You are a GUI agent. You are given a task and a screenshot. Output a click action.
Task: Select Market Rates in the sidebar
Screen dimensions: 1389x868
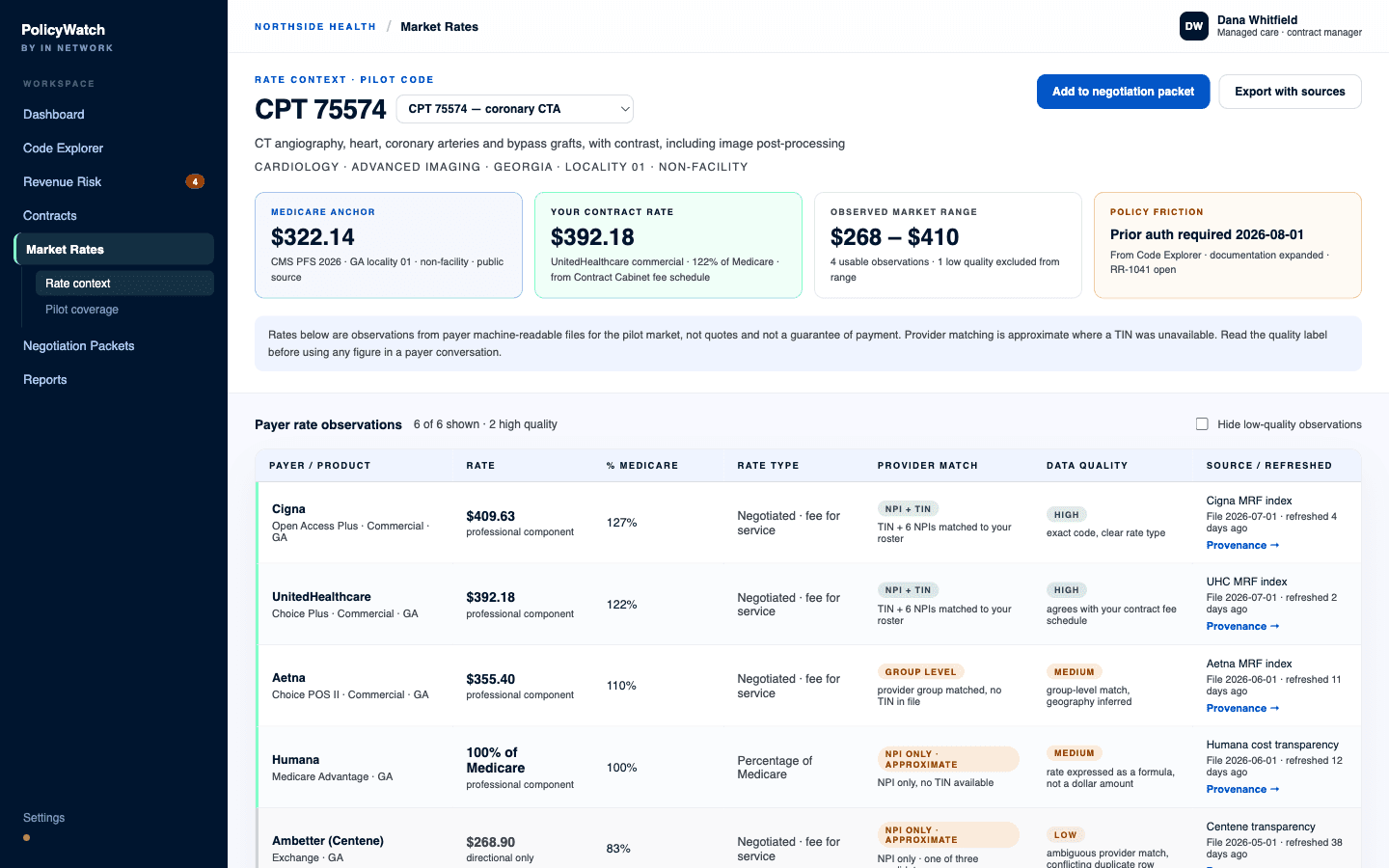click(114, 249)
